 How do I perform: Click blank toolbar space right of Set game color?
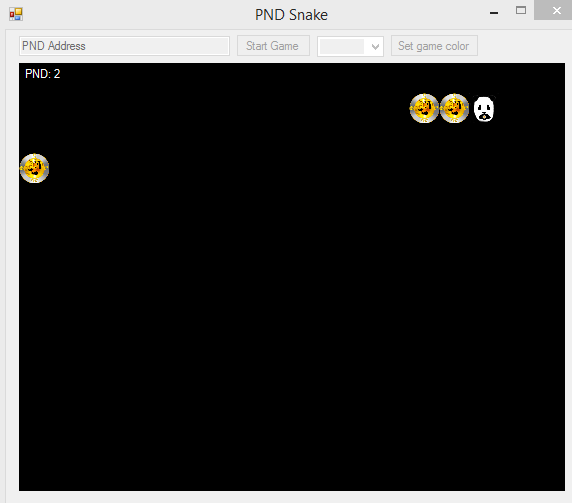[x=522, y=46]
